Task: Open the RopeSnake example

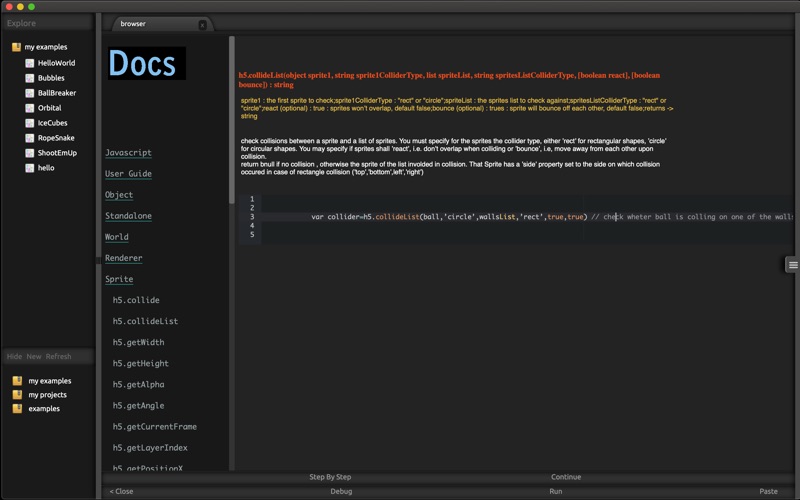Action: click(56, 138)
